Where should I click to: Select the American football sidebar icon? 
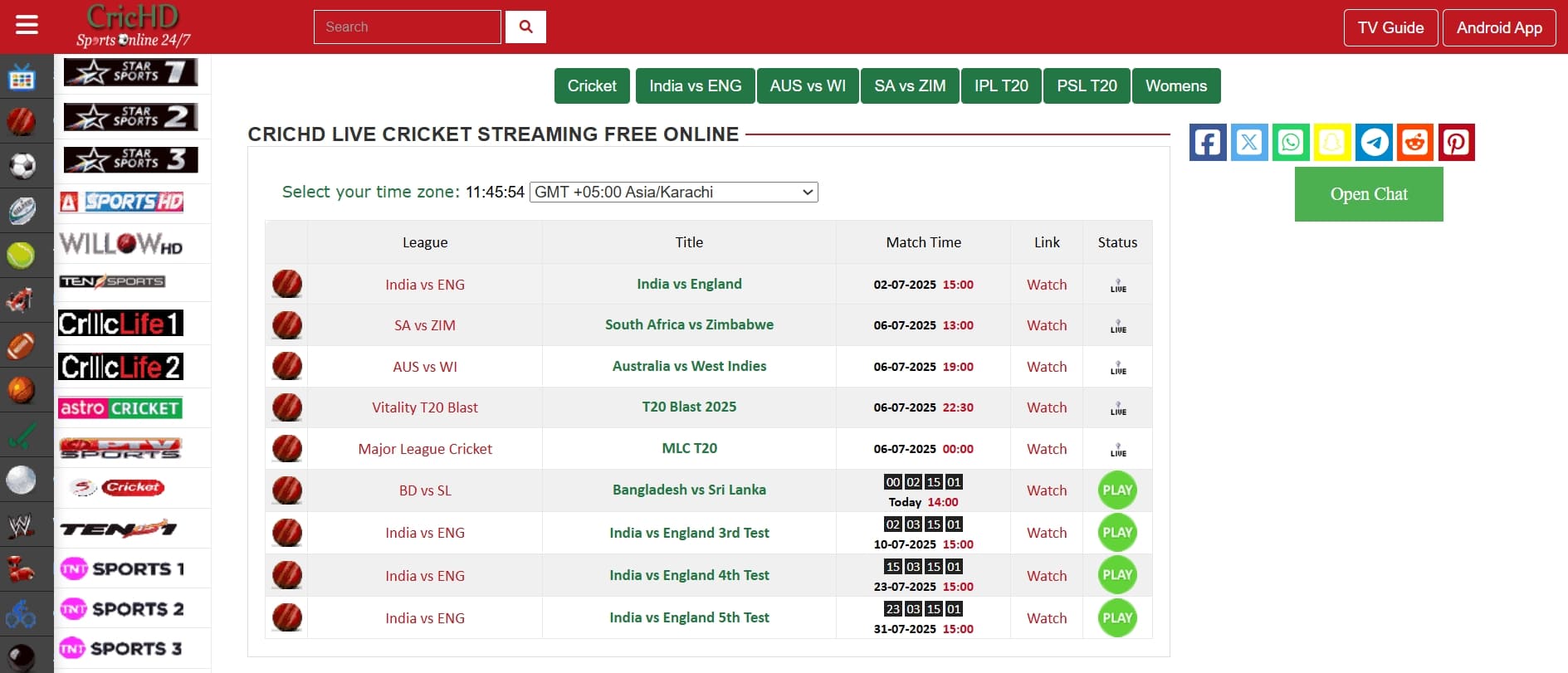22,345
